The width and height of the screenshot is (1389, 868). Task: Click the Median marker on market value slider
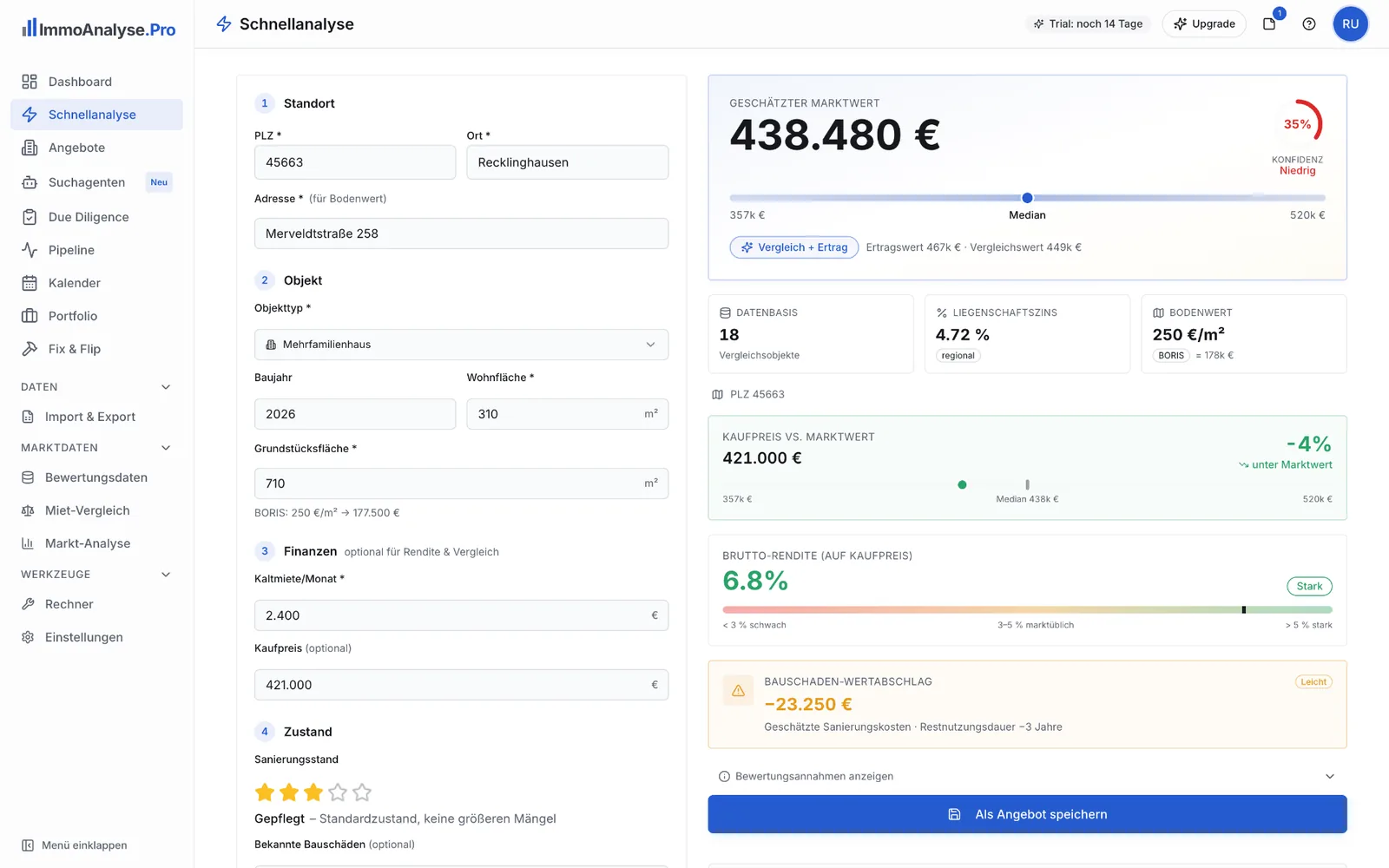tap(1027, 198)
